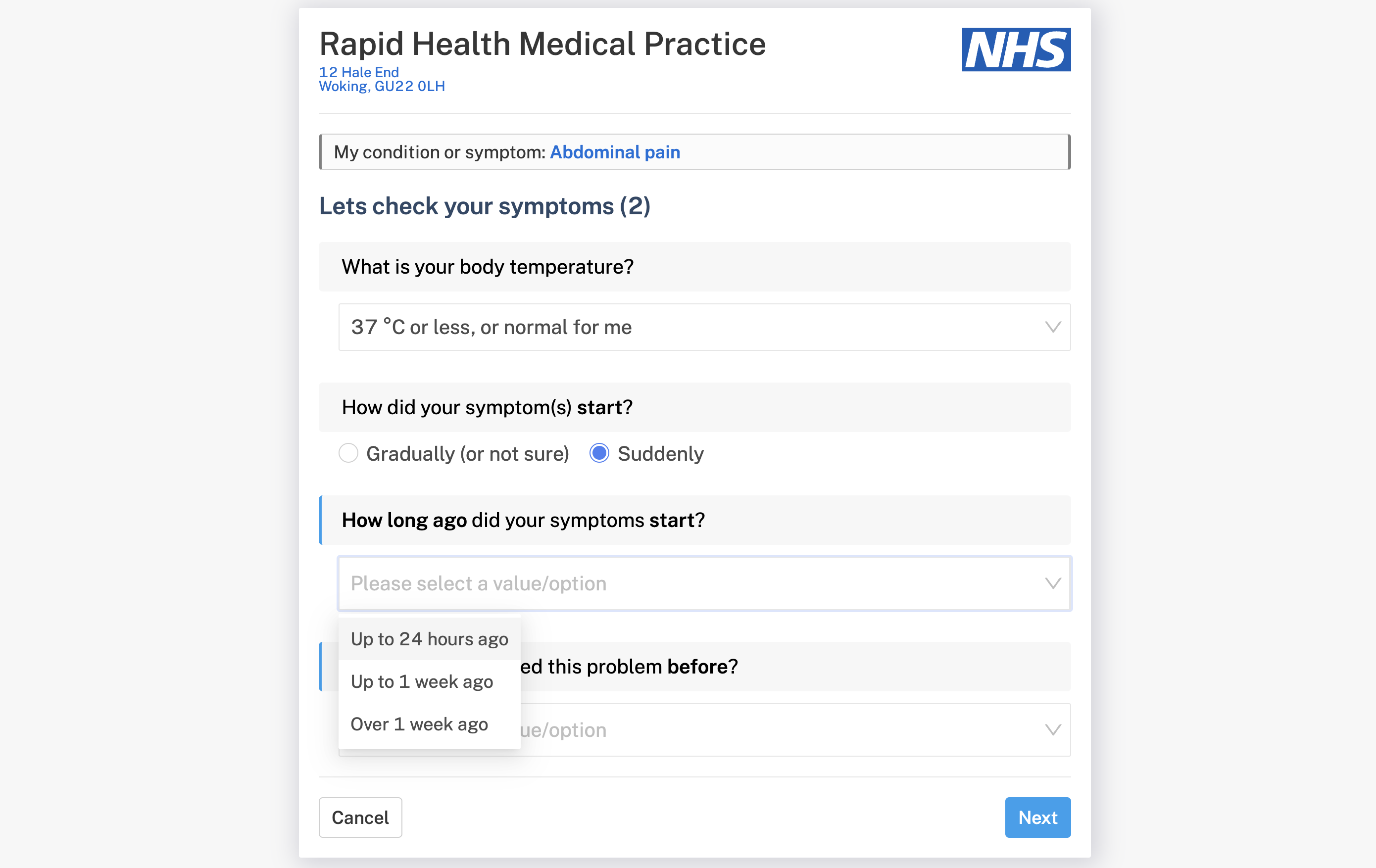Click the 'Please select a value/option' field
Viewport: 1376px width, 868px height.
tap(478, 583)
